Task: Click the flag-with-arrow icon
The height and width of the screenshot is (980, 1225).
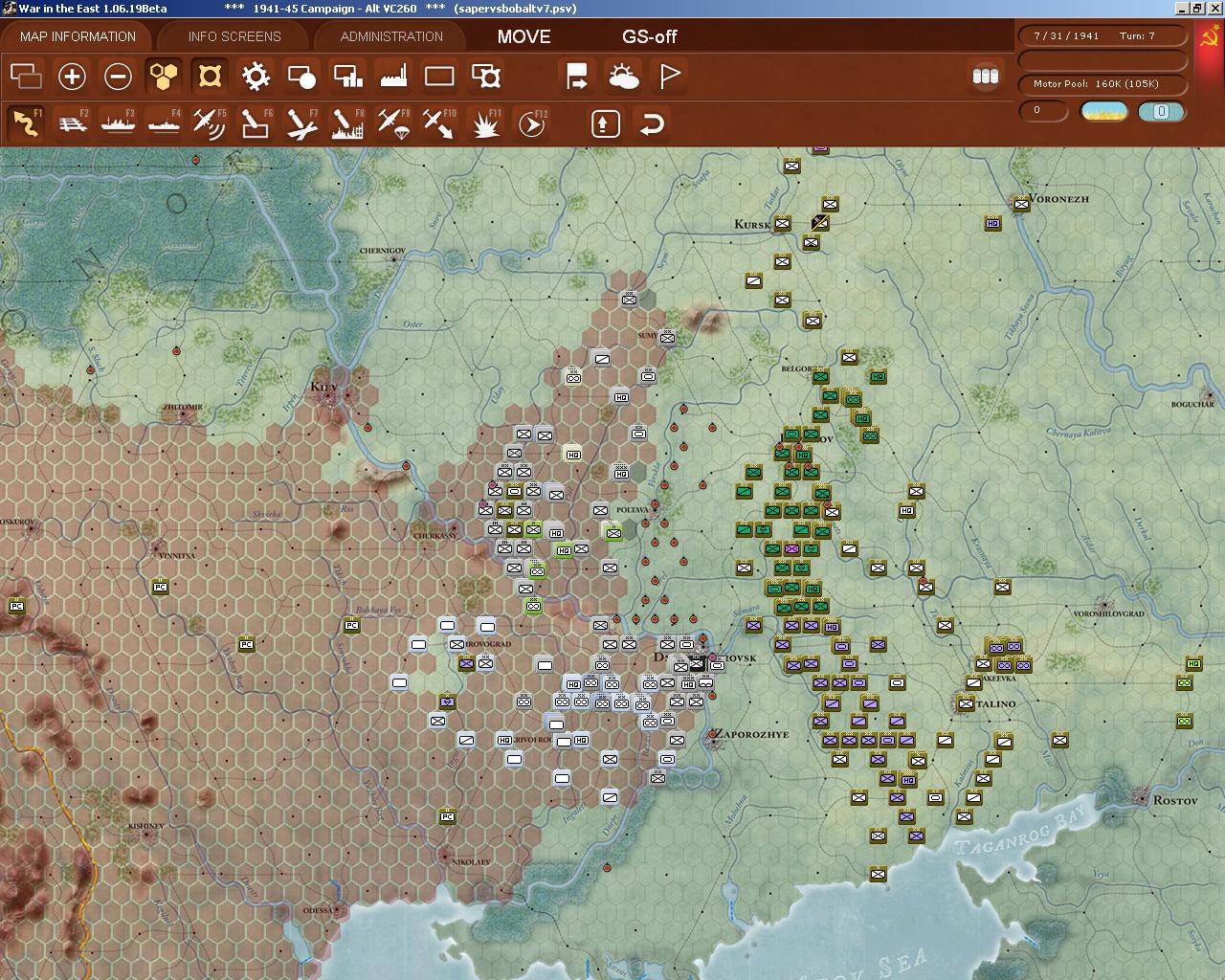Action: pos(577,77)
